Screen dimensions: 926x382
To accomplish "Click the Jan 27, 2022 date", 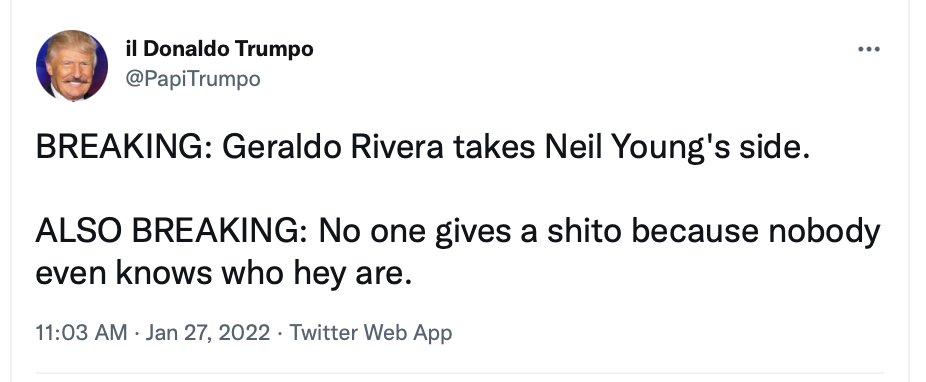I will coord(207,332).
